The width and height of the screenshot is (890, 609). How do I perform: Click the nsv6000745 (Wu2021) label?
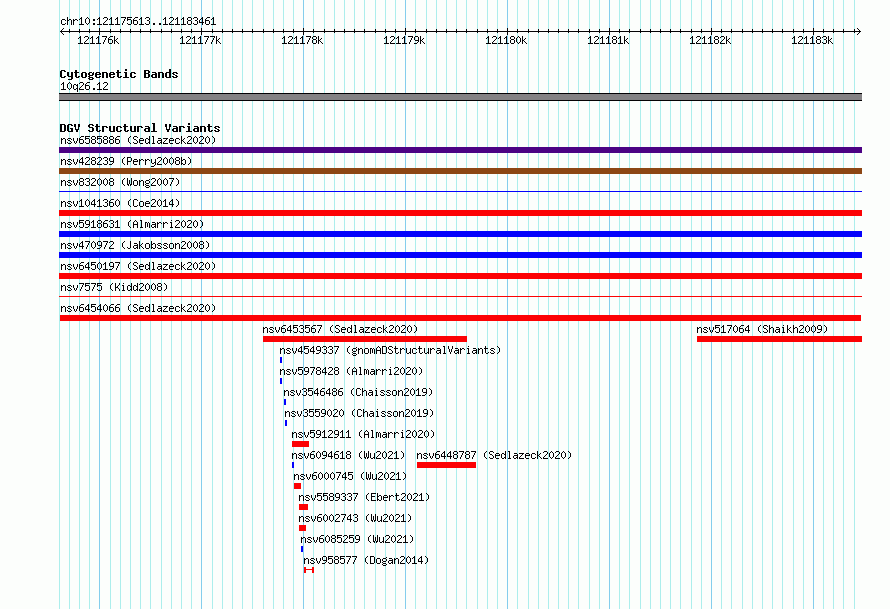[350, 476]
